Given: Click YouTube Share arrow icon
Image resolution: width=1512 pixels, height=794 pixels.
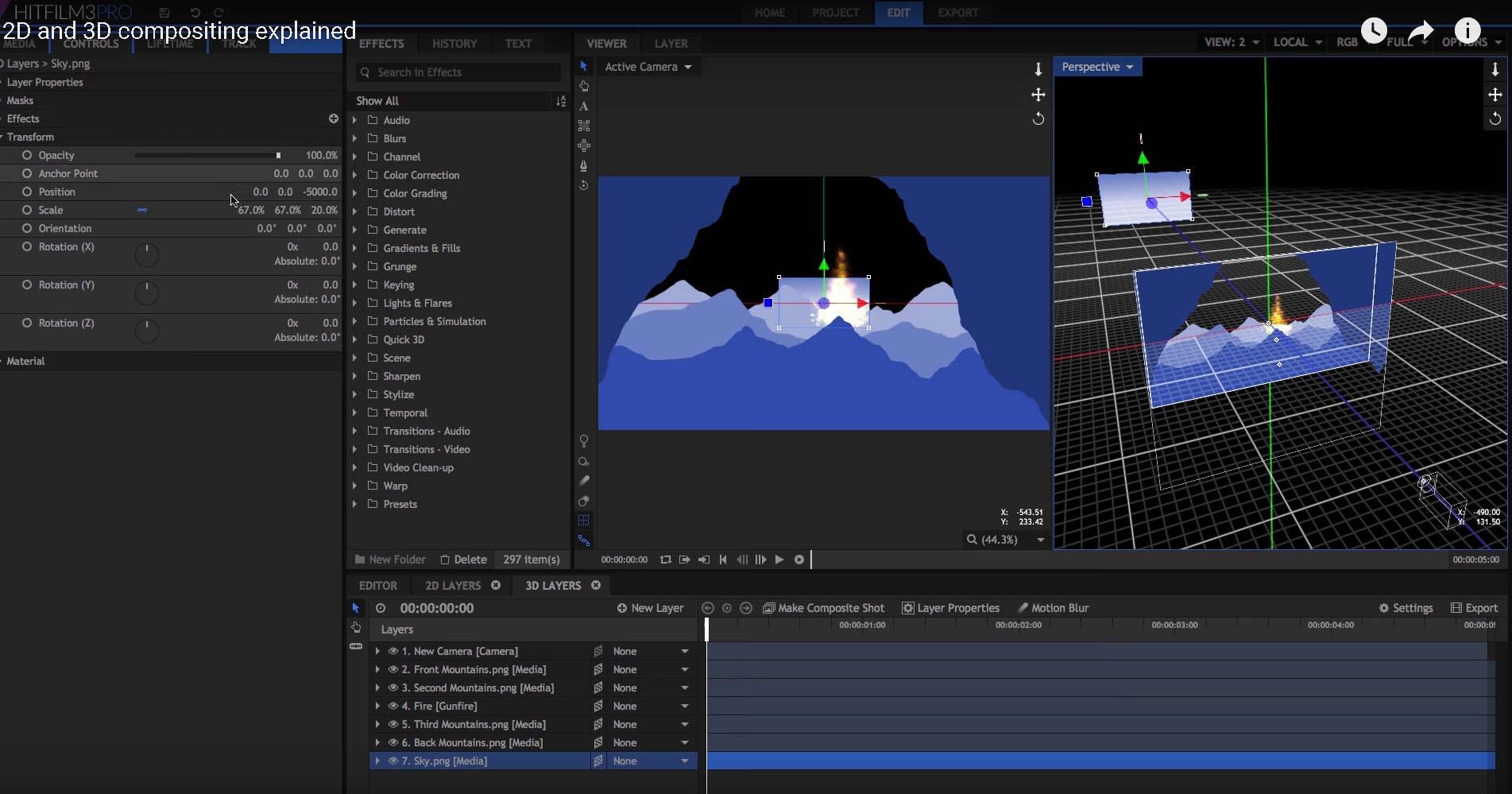Looking at the screenshot, I should pos(1421,31).
